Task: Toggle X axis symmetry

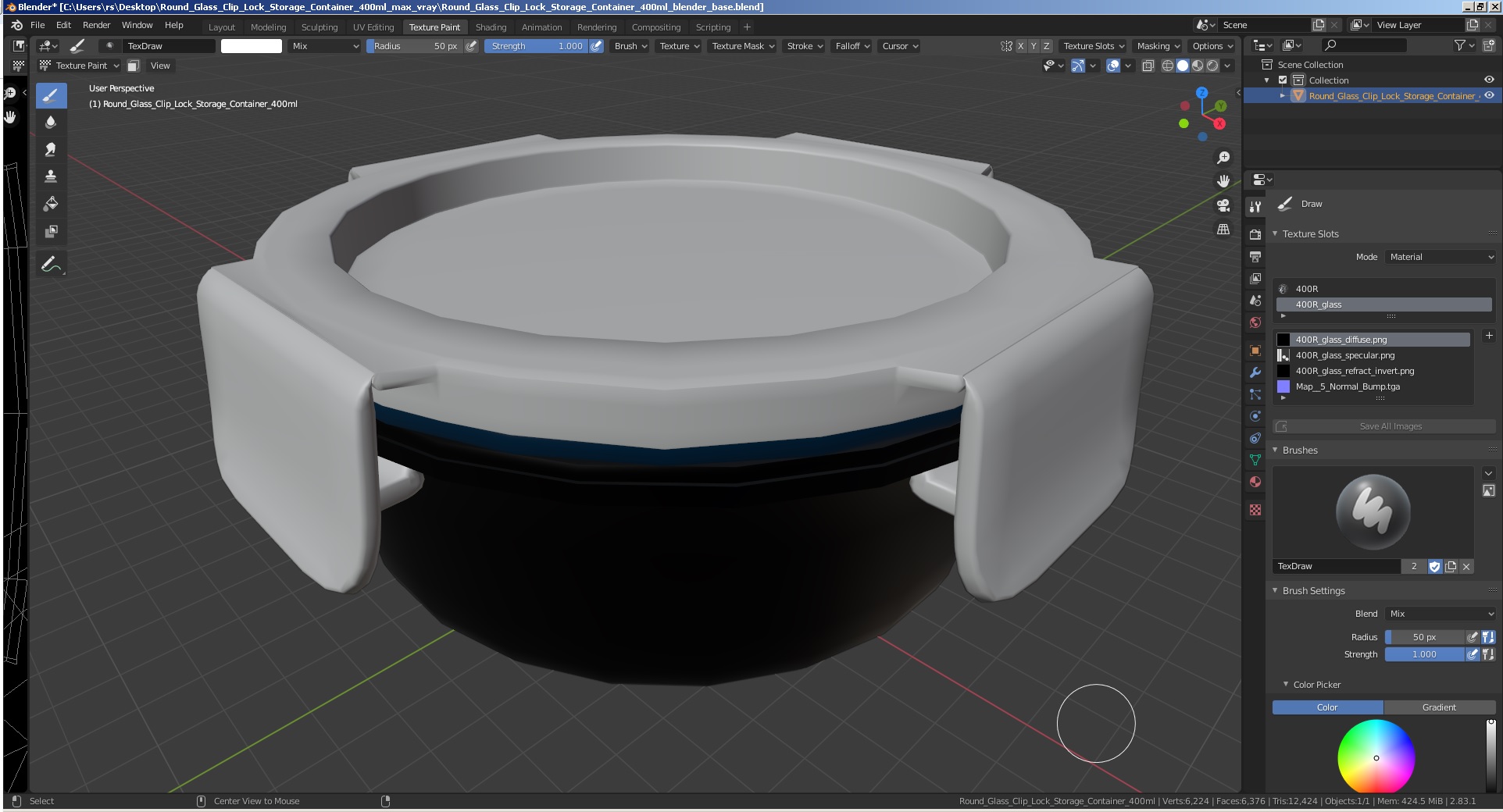Action: click(1020, 46)
